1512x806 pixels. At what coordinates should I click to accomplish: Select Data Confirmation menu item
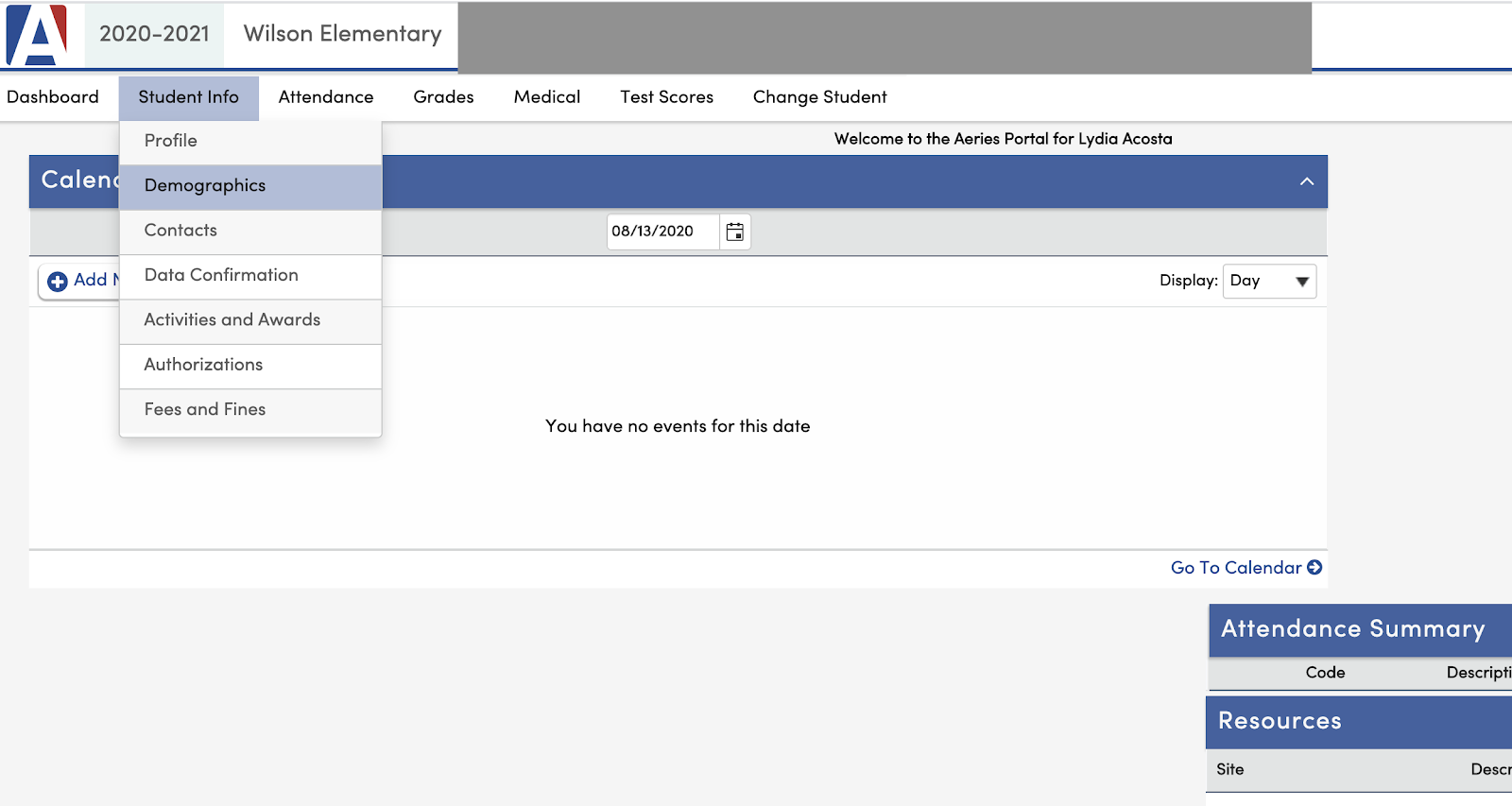tap(221, 275)
